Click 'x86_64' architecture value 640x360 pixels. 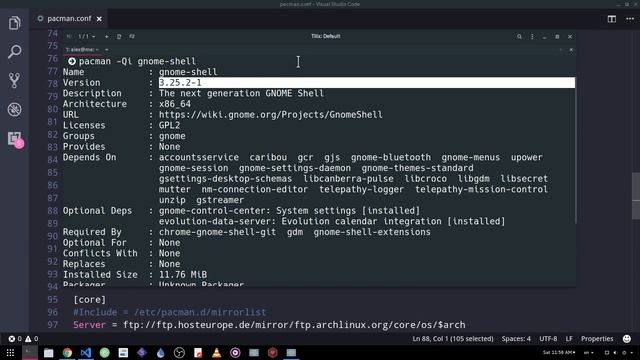[x=175, y=104]
